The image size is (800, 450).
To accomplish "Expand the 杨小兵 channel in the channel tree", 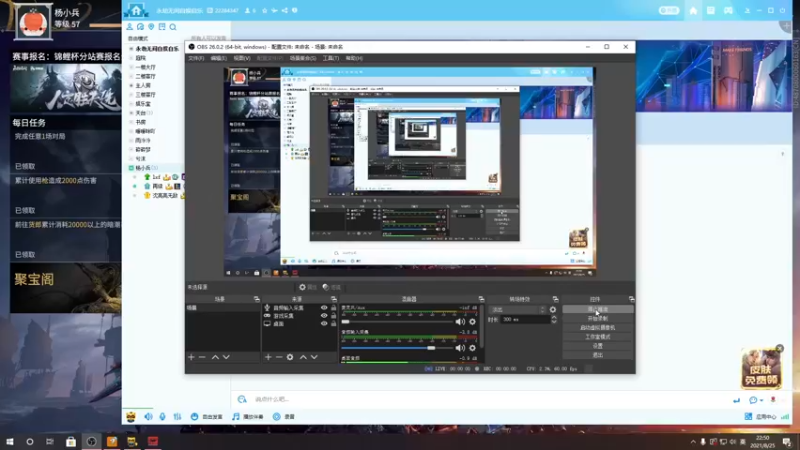I will (131, 168).
